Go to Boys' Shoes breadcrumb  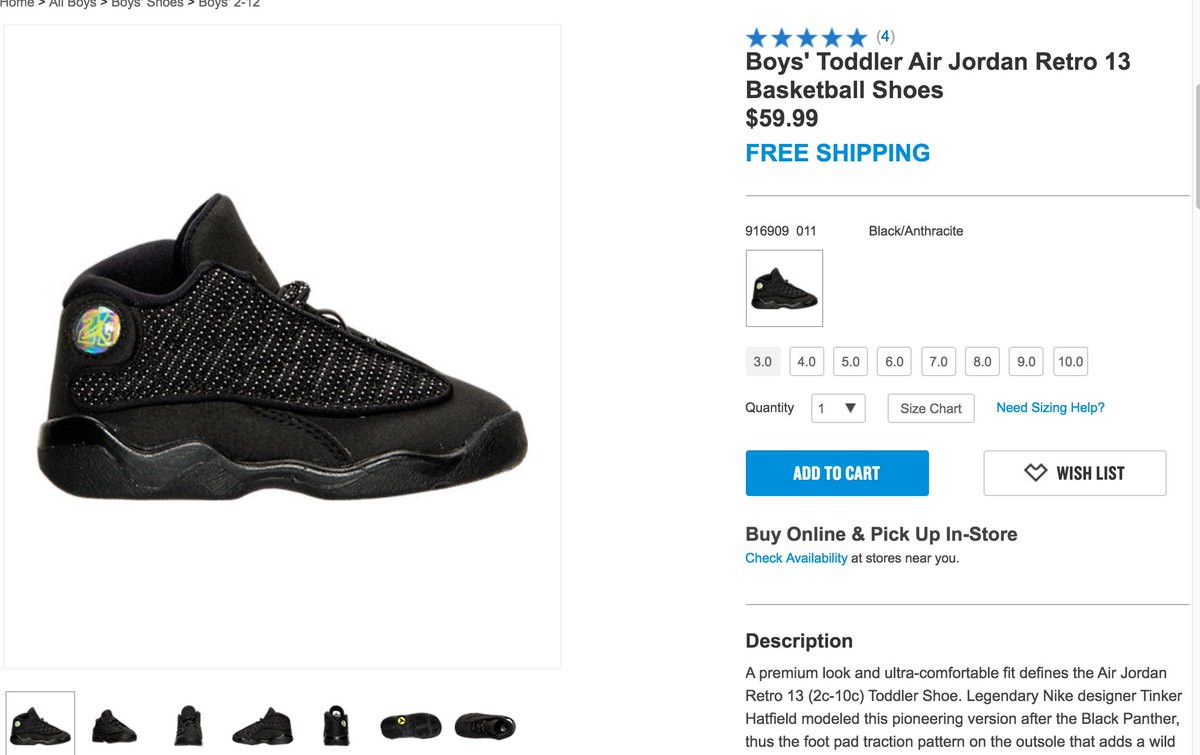(147, 4)
